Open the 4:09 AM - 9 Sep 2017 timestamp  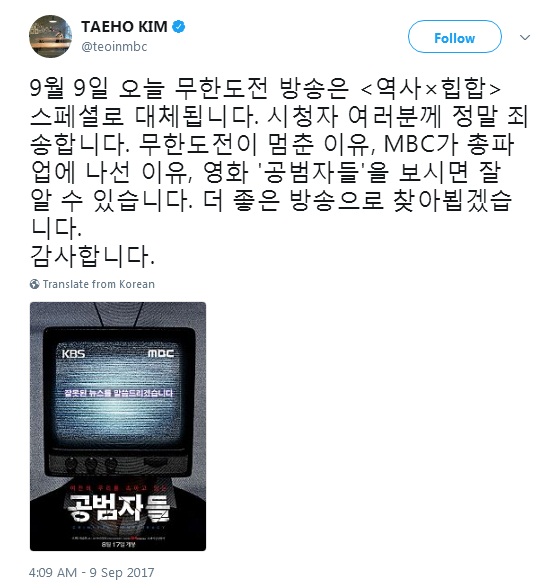92,573
